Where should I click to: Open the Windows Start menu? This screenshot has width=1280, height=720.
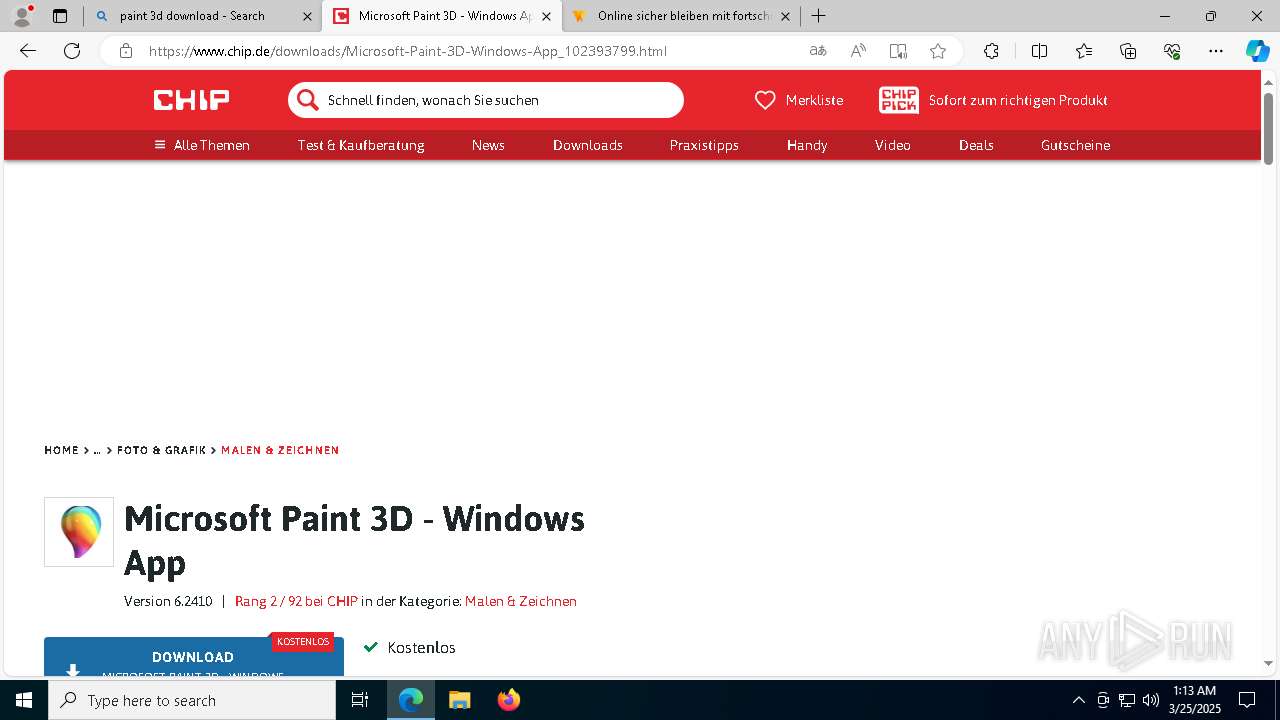click(24, 700)
